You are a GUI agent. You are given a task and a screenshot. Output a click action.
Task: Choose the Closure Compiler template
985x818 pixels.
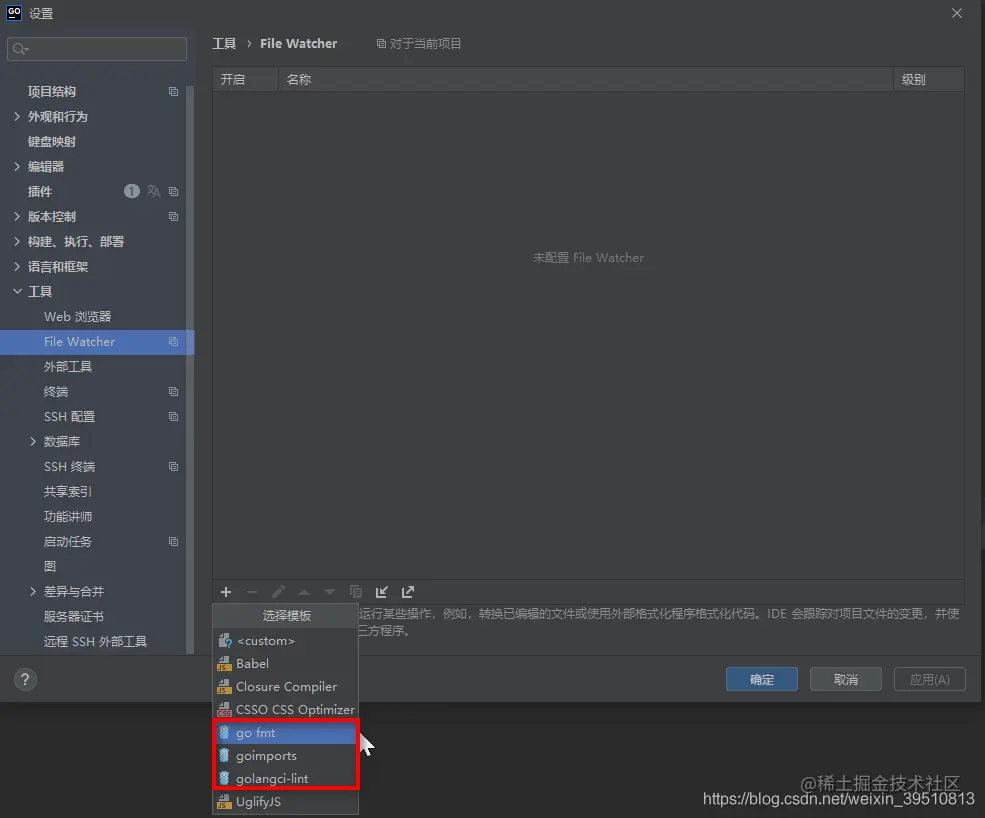coord(285,687)
